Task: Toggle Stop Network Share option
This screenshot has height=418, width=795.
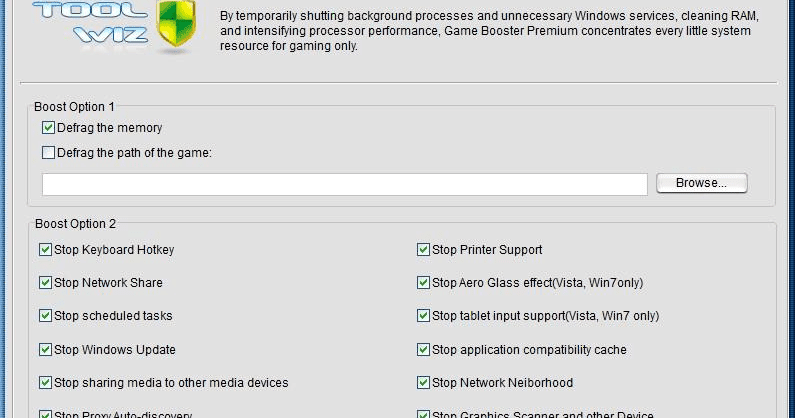Action: point(46,282)
